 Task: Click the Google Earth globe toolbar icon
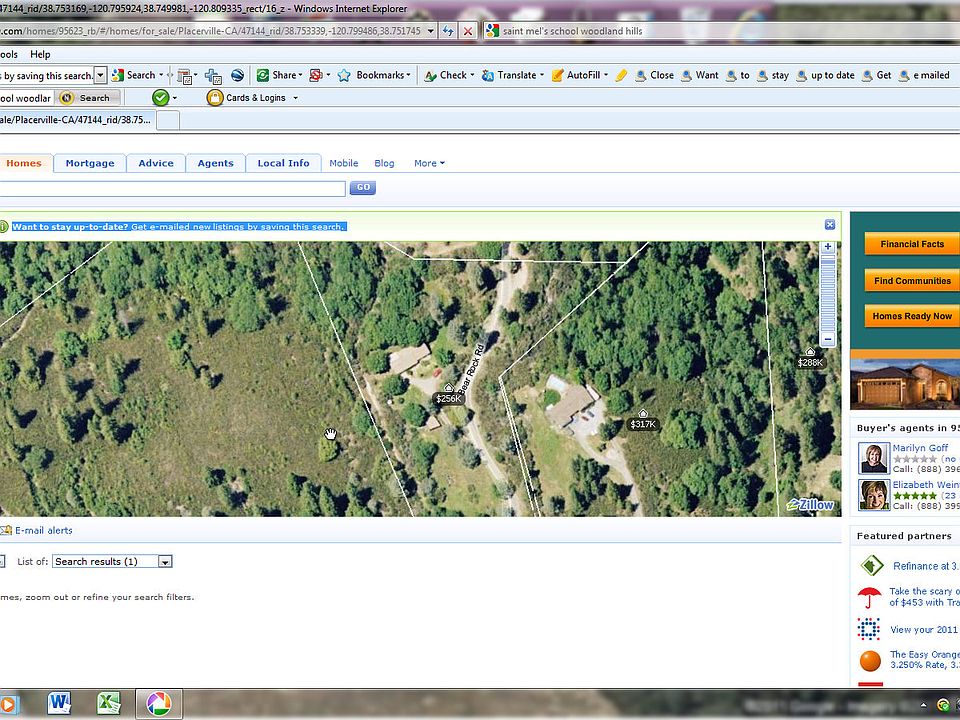238,75
